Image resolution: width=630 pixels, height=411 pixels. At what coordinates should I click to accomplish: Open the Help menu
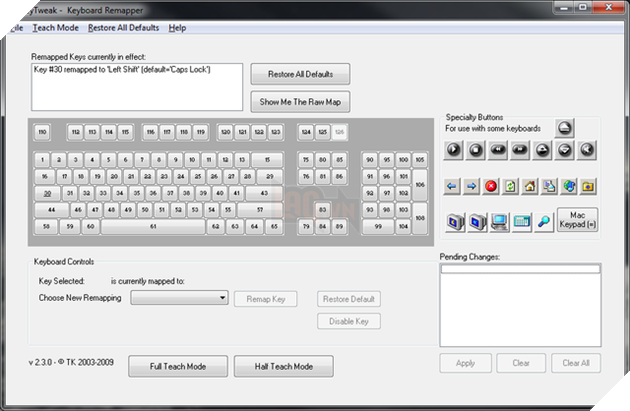pyautogui.click(x=177, y=28)
